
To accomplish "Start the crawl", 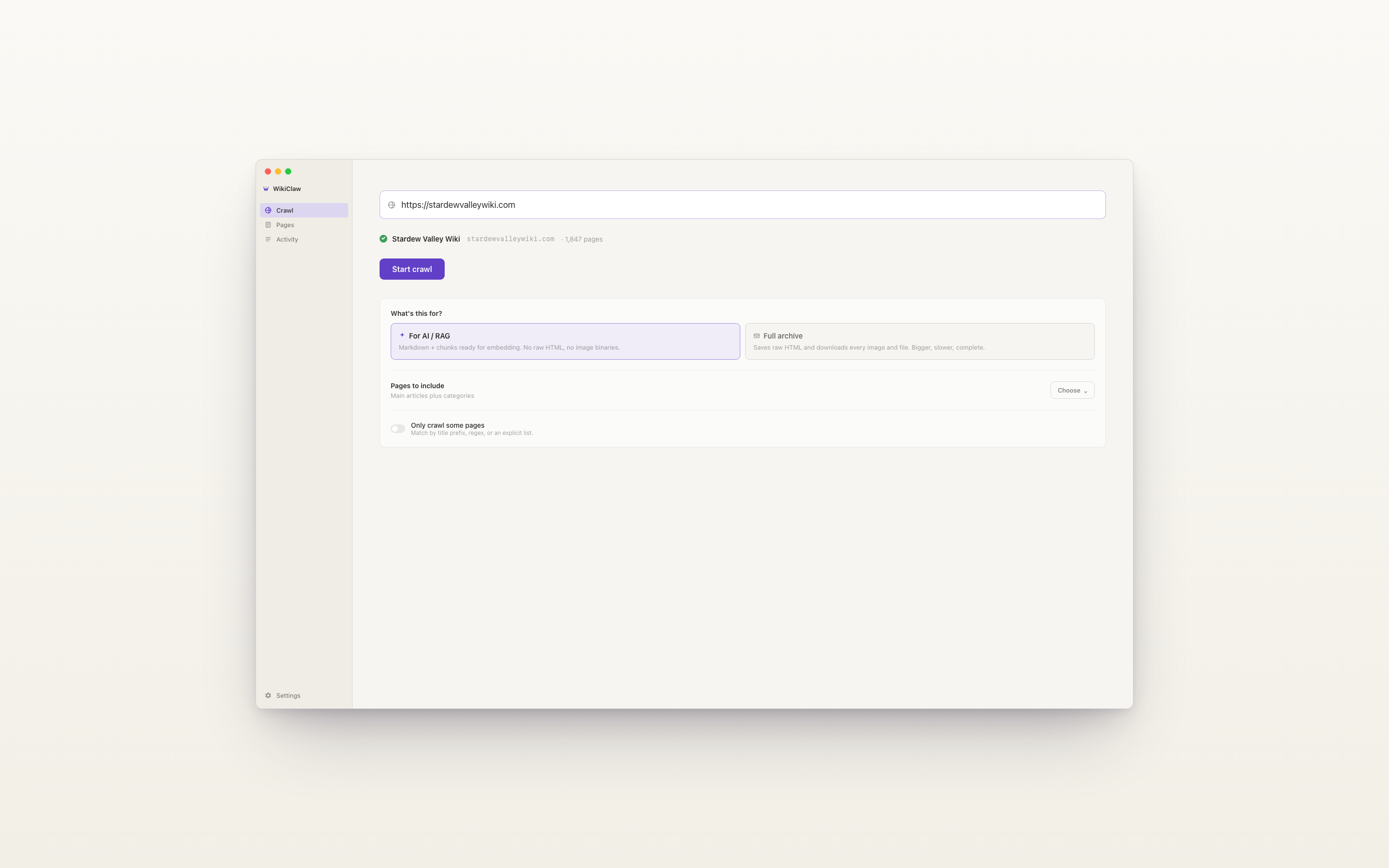I will click(x=411, y=269).
